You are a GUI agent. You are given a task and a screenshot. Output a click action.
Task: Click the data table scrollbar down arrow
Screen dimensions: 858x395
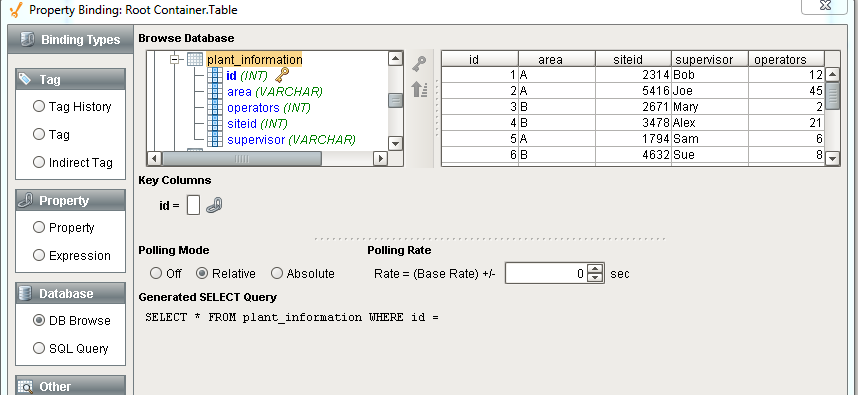coord(832,159)
